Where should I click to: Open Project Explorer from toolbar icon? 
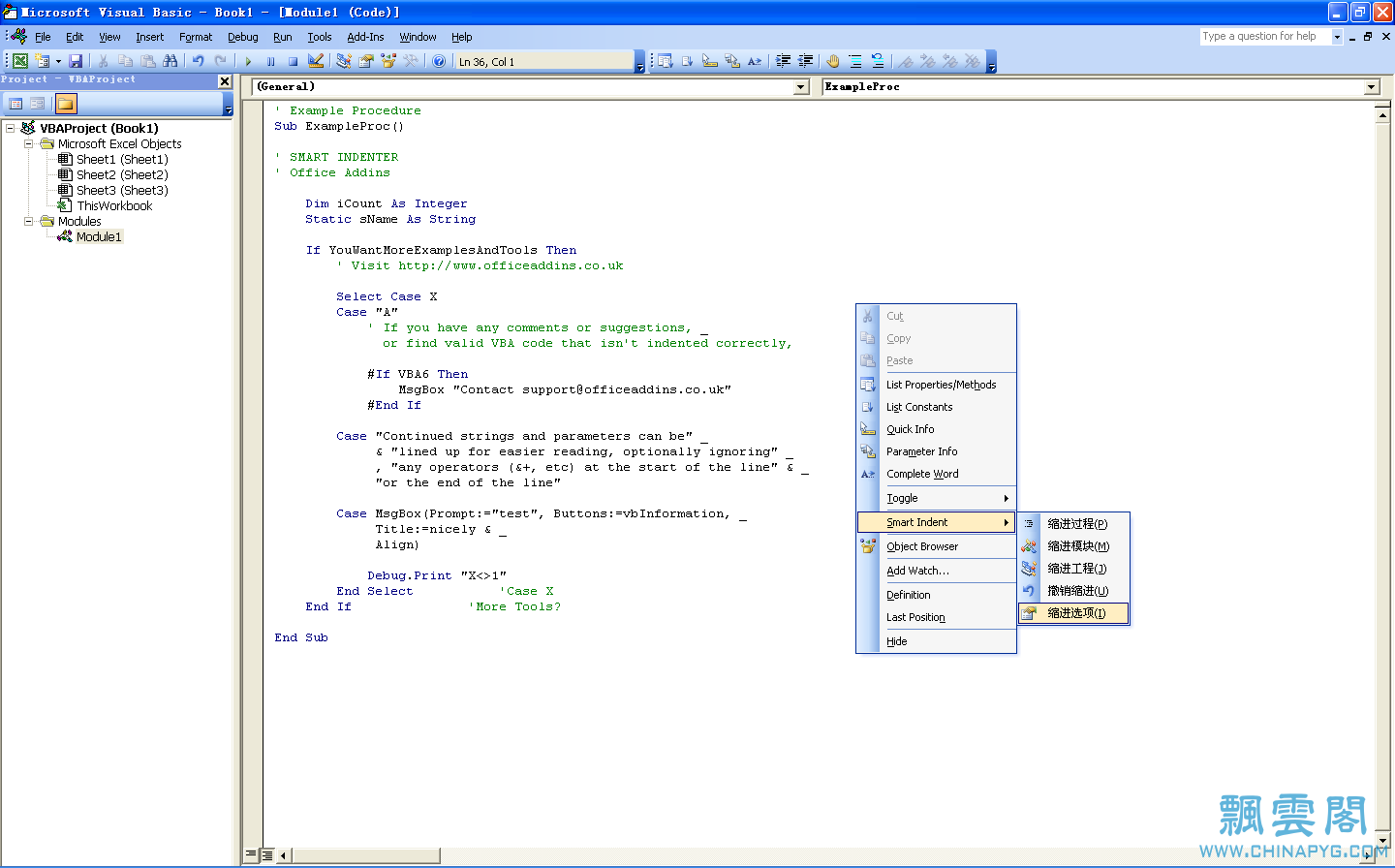pos(344,60)
